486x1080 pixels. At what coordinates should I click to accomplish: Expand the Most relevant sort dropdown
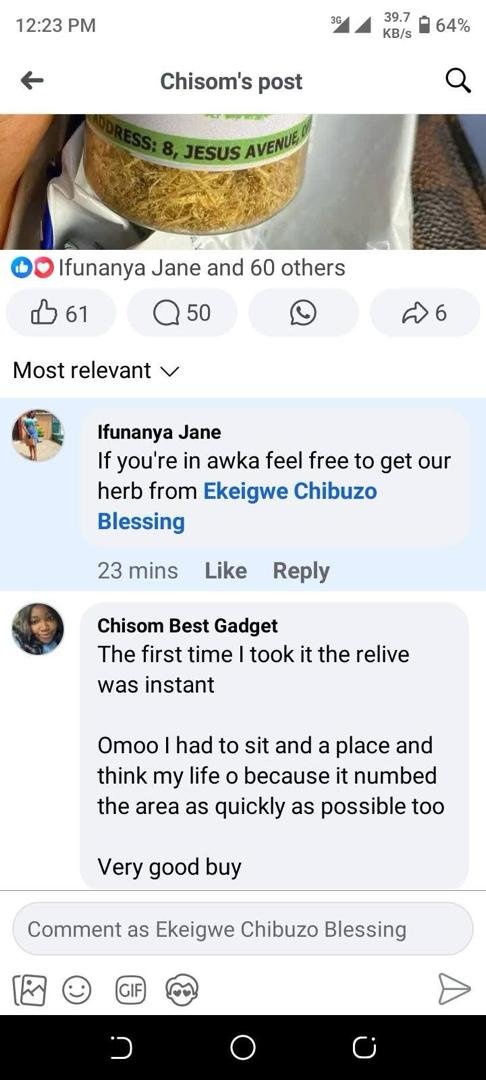[96, 371]
